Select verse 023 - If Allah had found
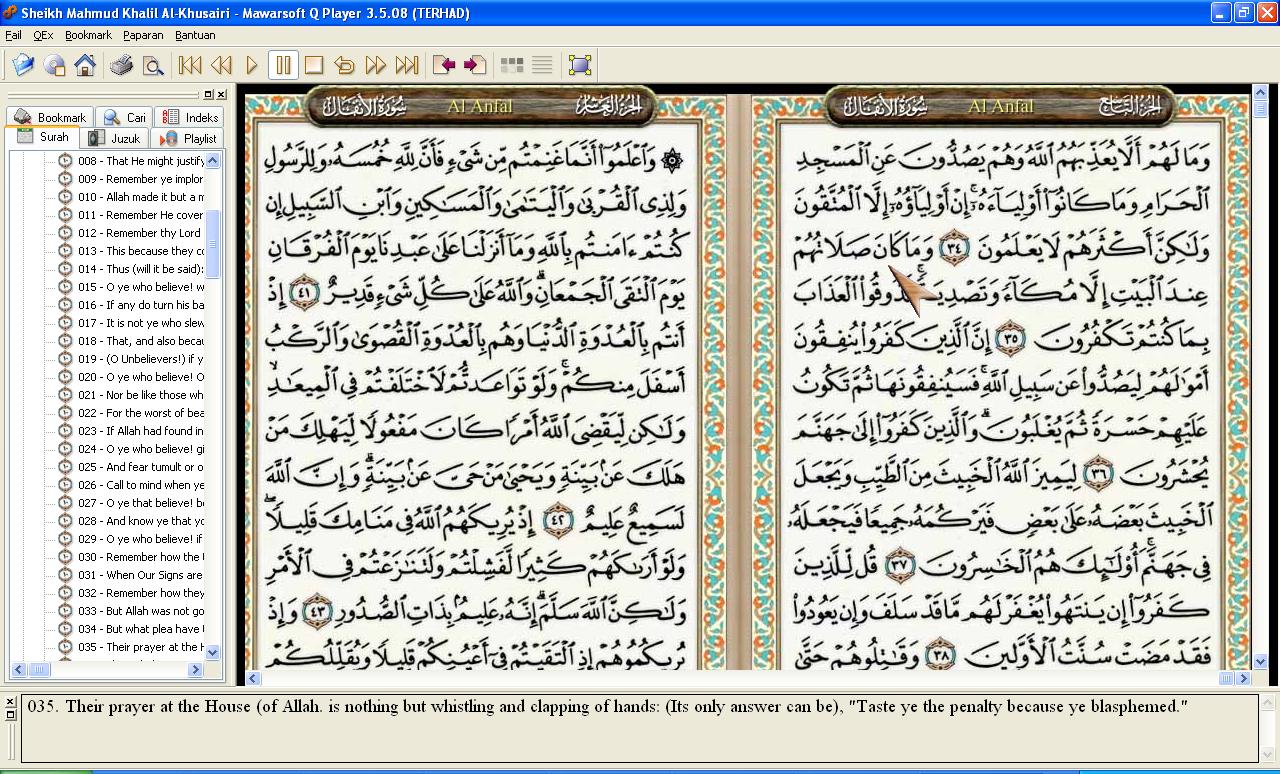 [x=140, y=431]
